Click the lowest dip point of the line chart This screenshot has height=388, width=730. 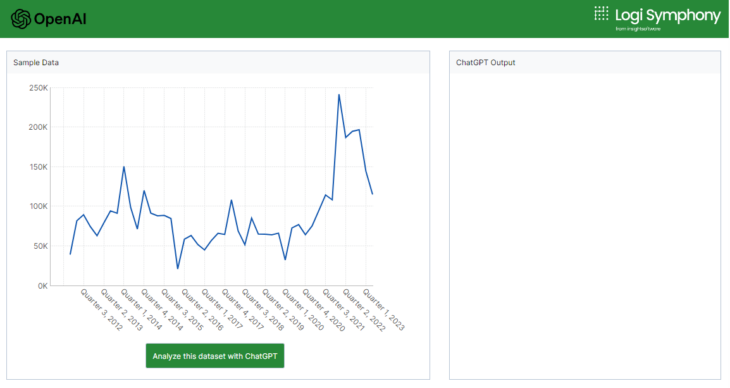click(177, 268)
